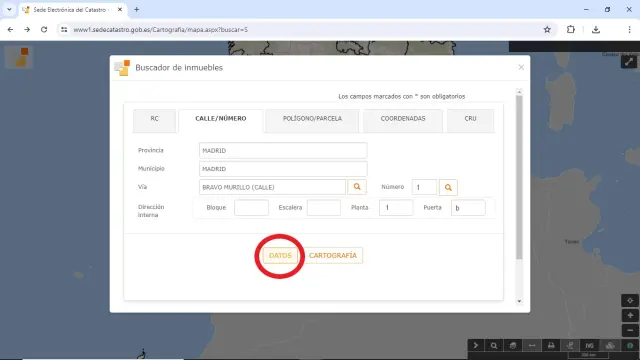Select the measure distance tool in the toolbar
This screenshot has height=360, width=640.
532,345
